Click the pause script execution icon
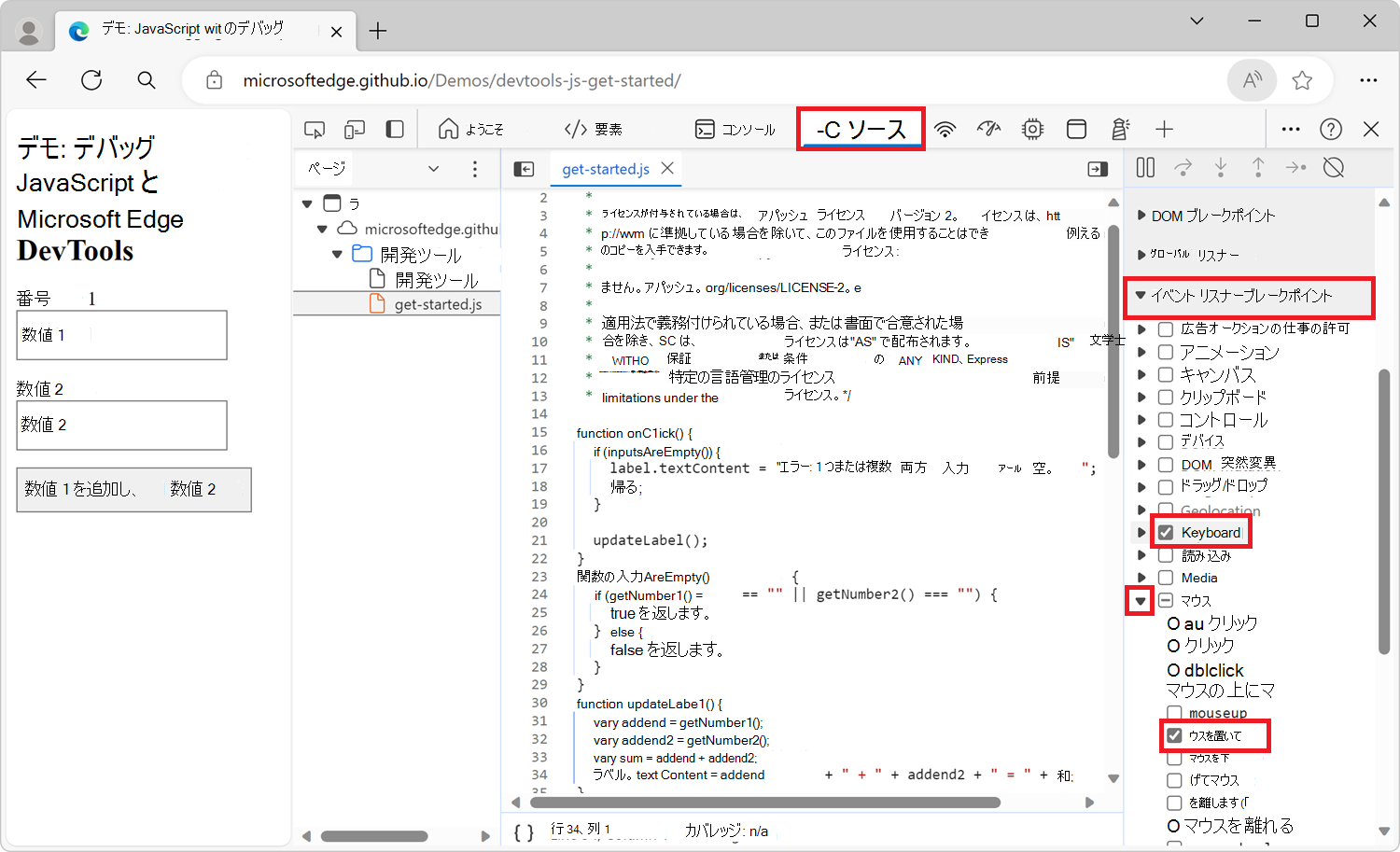1400x852 pixels. pos(1145,168)
